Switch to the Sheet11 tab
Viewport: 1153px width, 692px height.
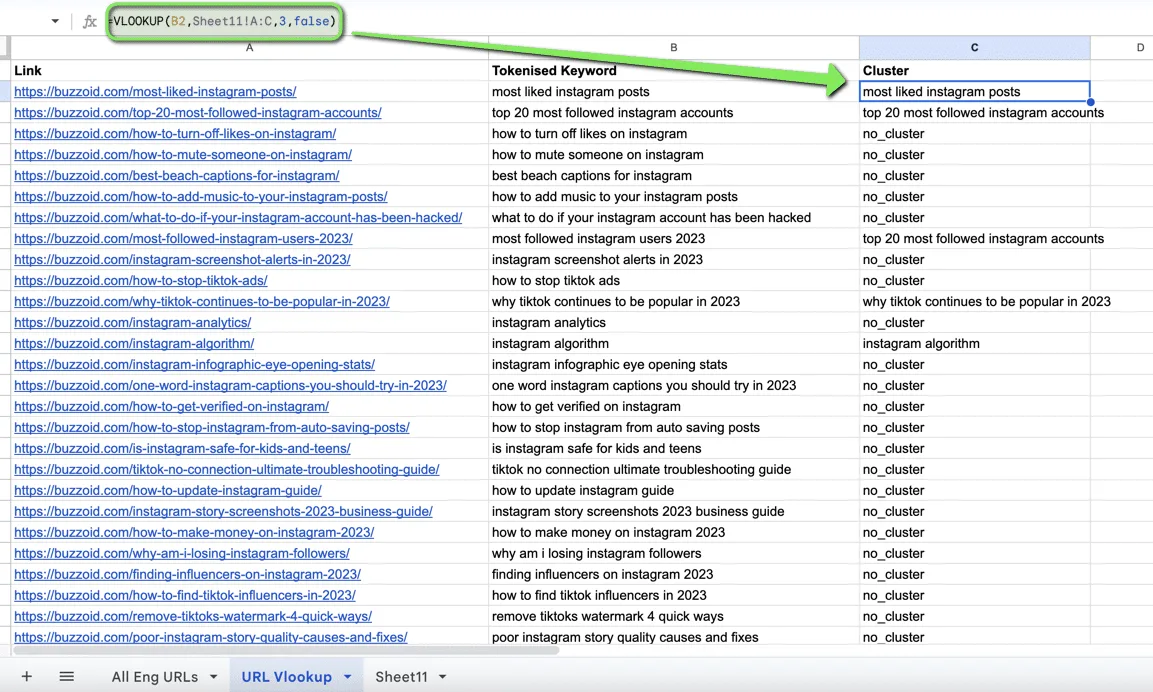[401, 677]
